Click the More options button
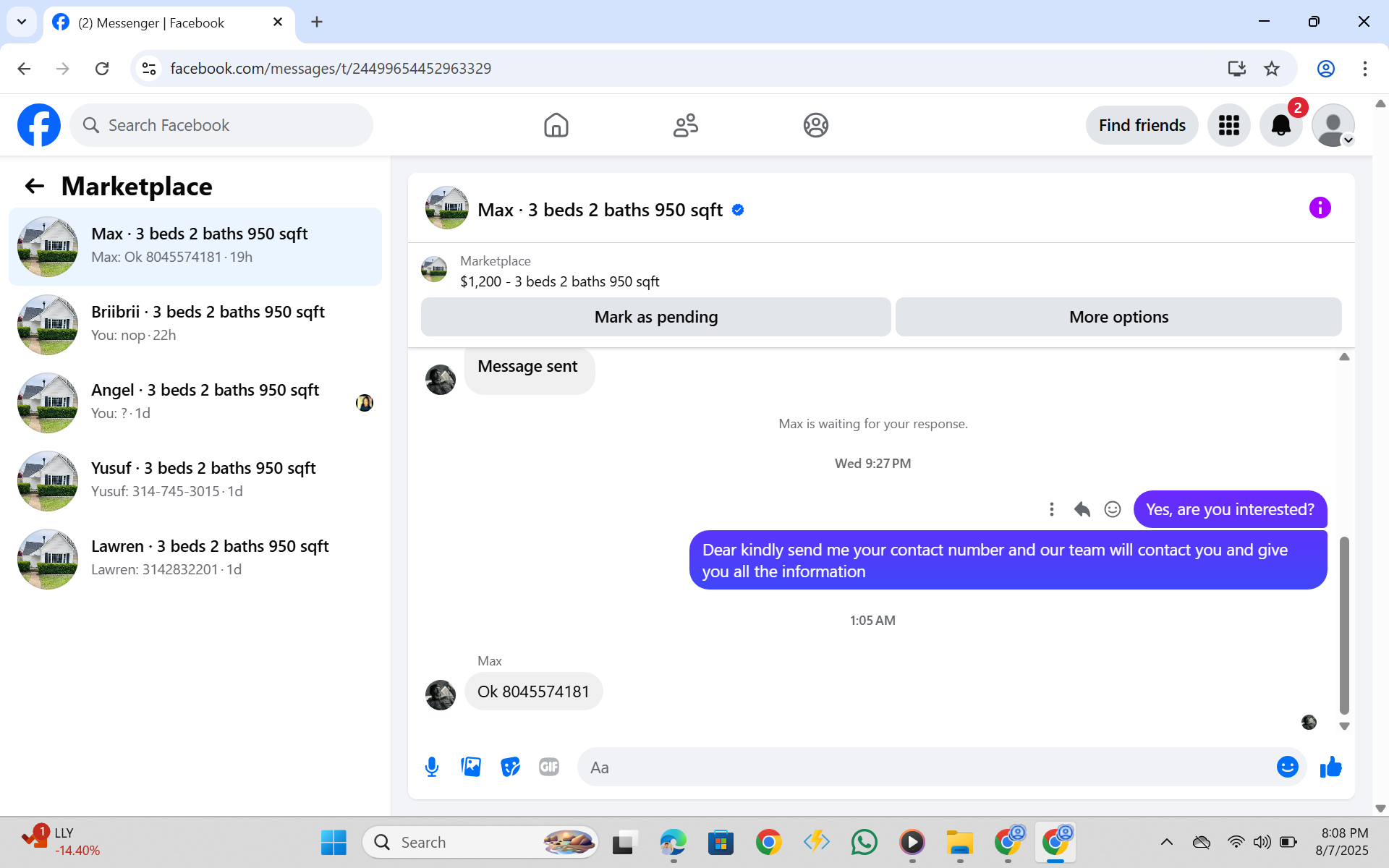Image resolution: width=1389 pixels, height=868 pixels. (1118, 317)
